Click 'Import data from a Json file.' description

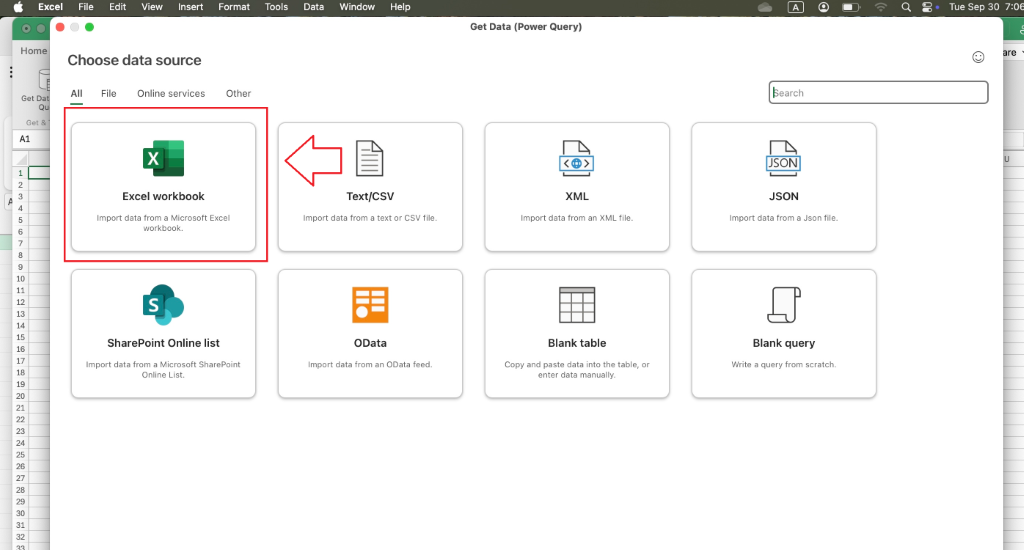pos(784,218)
